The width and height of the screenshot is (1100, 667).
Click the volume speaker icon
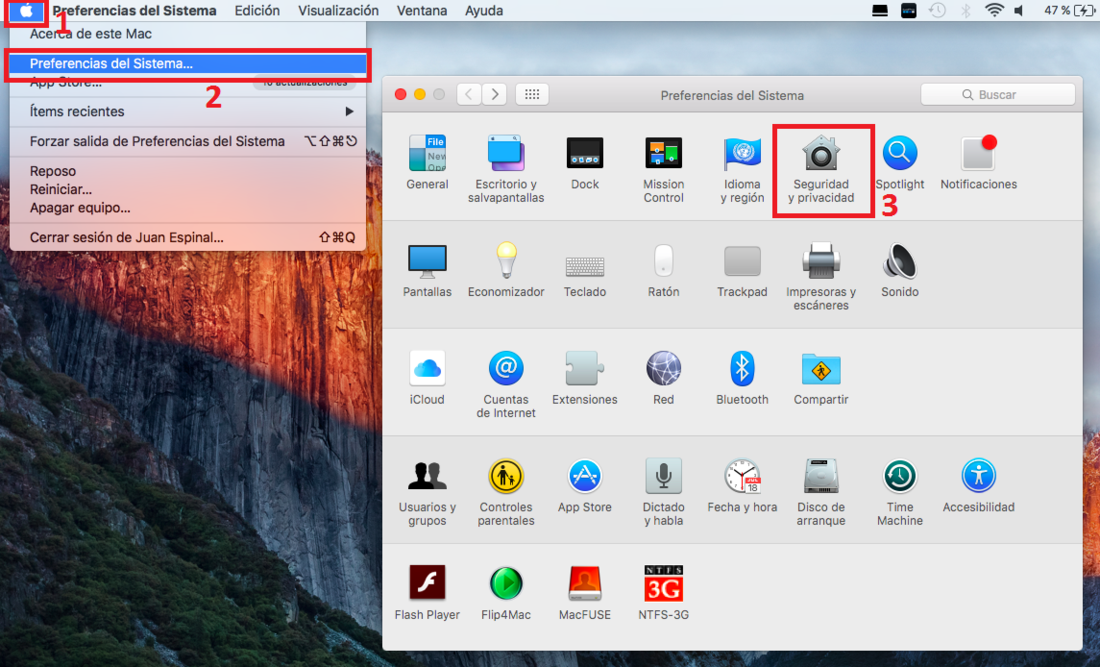click(x=1019, y=11)
